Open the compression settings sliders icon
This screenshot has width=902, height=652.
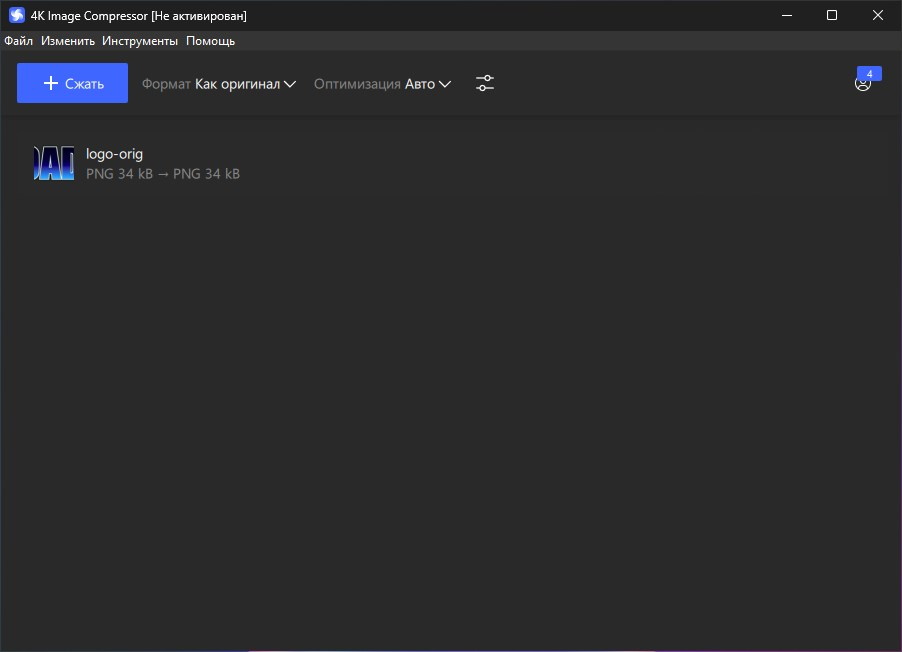point(485,84)
